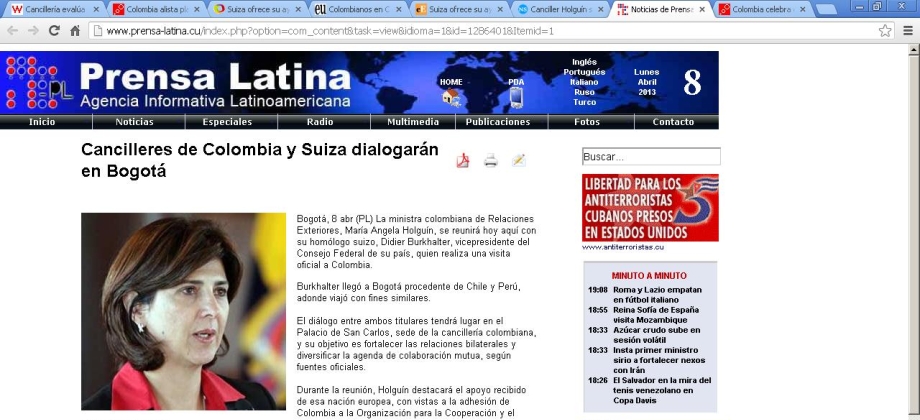Switch to 'Canciller Holguín' tab
The height and width of the screenshot is (420, 920).
pos(559,9)
